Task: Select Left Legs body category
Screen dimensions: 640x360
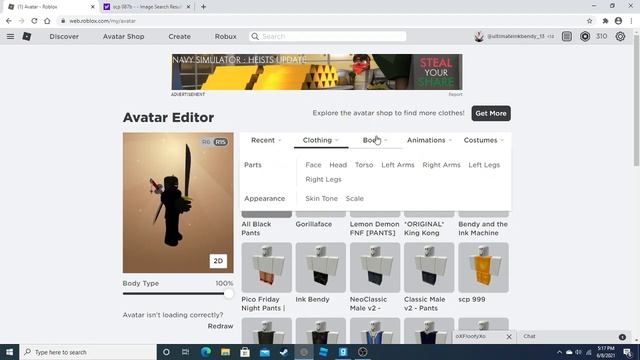Action: click(484, 165)
